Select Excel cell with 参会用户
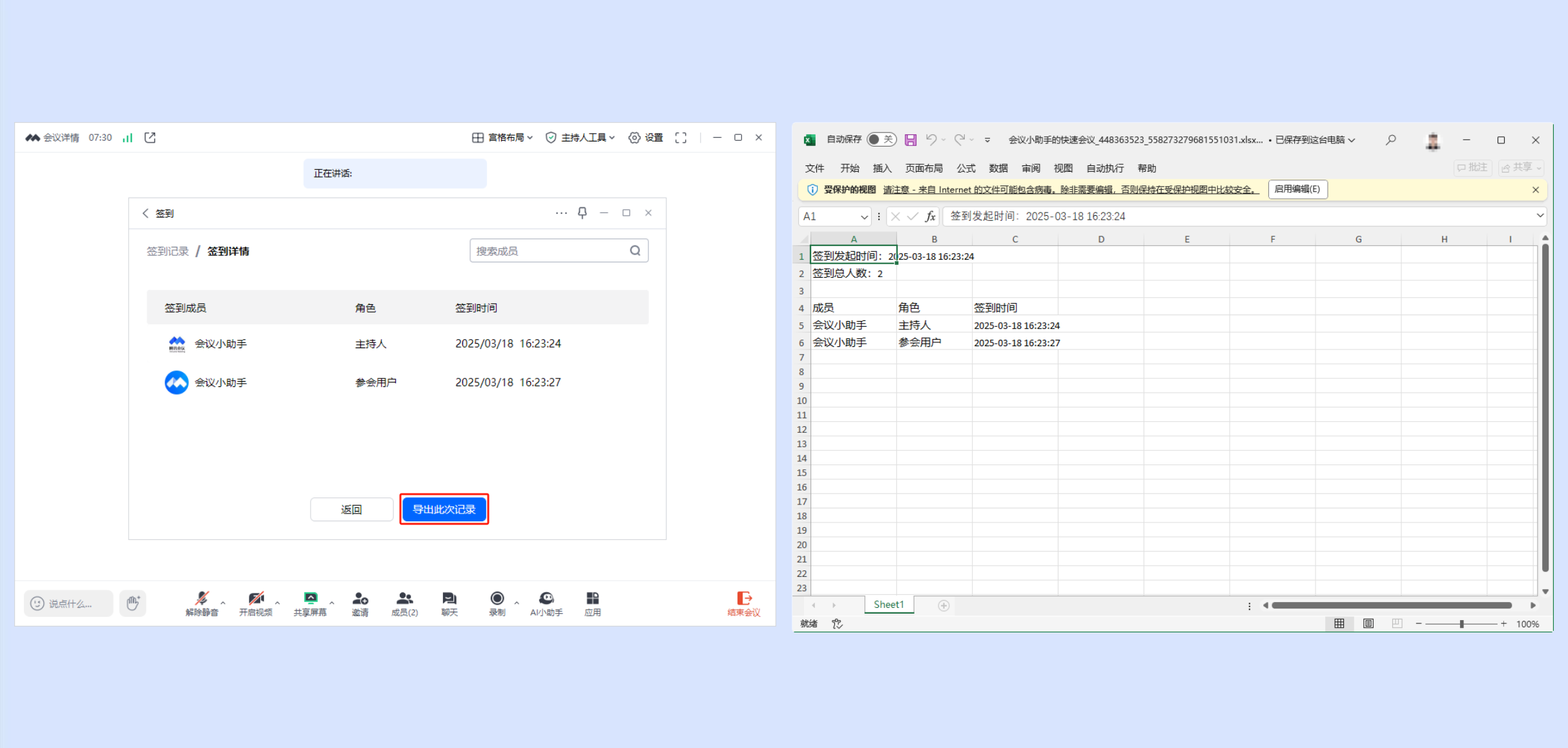This screenshot has width=1568, height=748. (x=934, y=342)
